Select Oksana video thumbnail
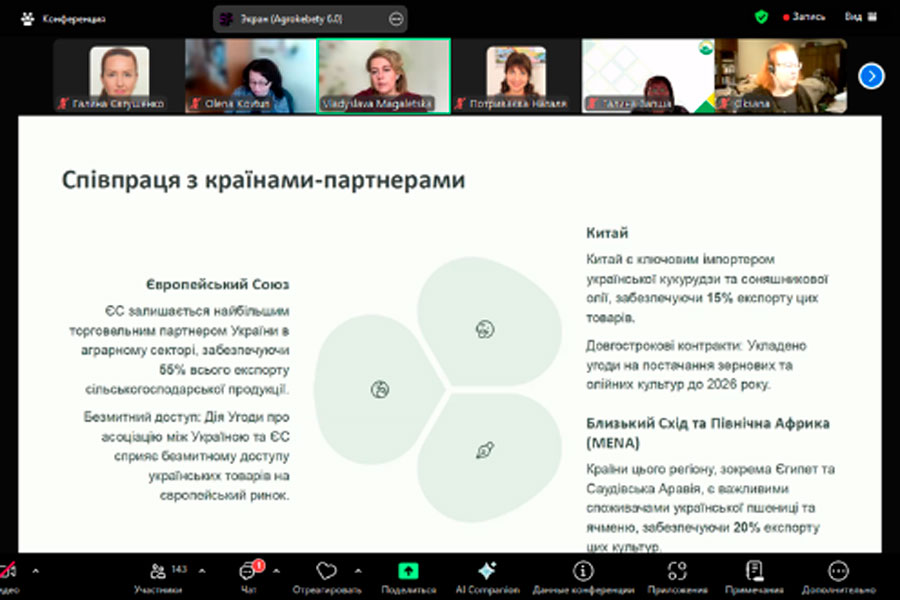This screenshot has height=600, width=900. point(781,76)
